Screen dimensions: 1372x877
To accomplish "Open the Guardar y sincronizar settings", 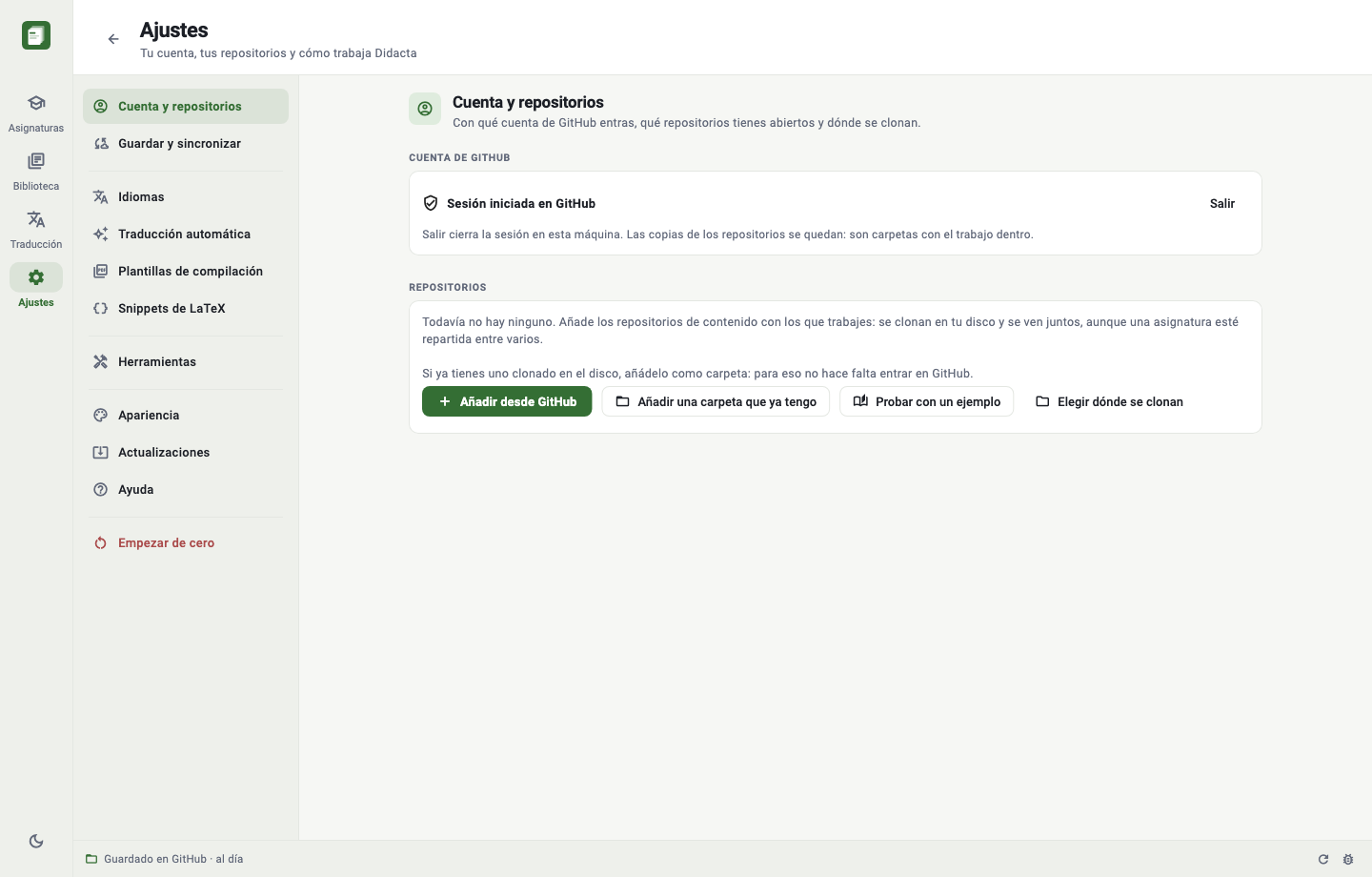I will click(x=186, y=143).
